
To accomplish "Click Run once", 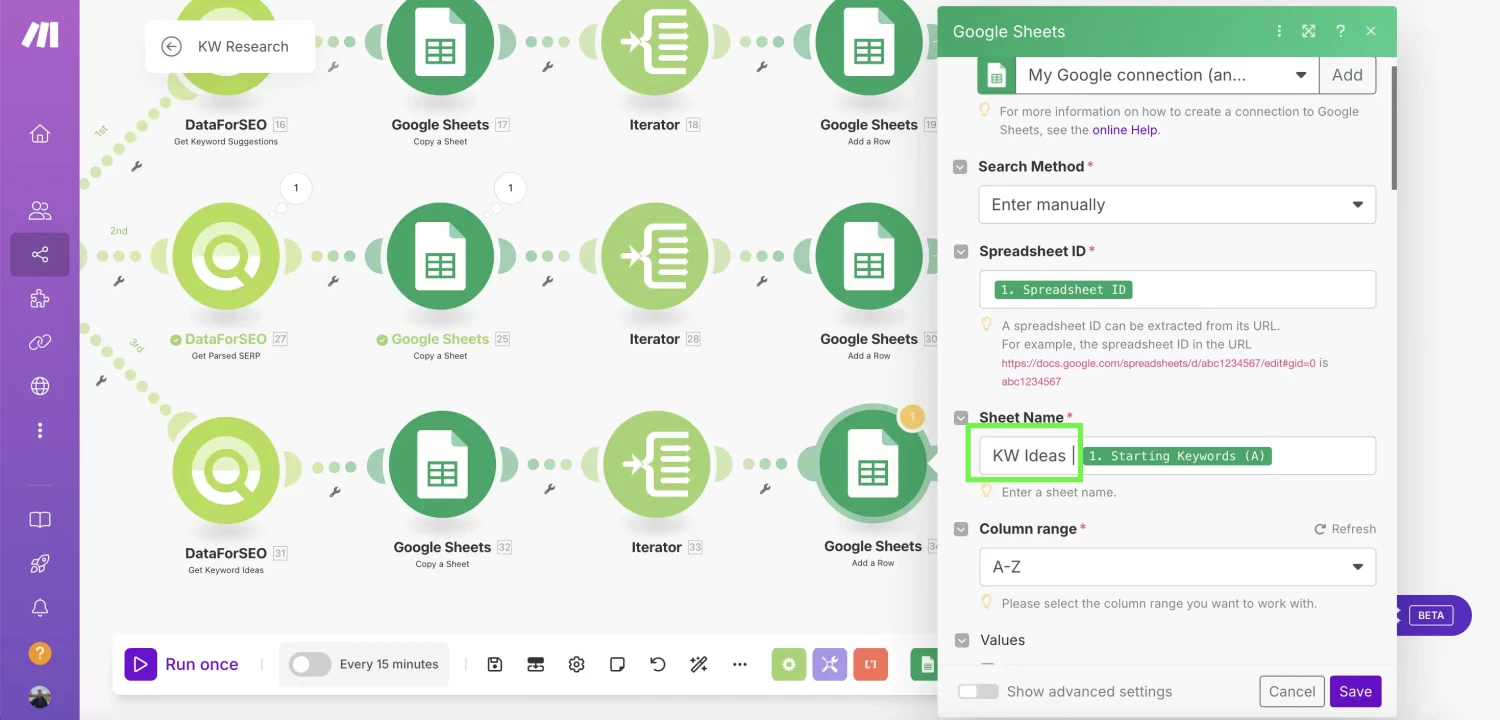I will tap(182, 664).
